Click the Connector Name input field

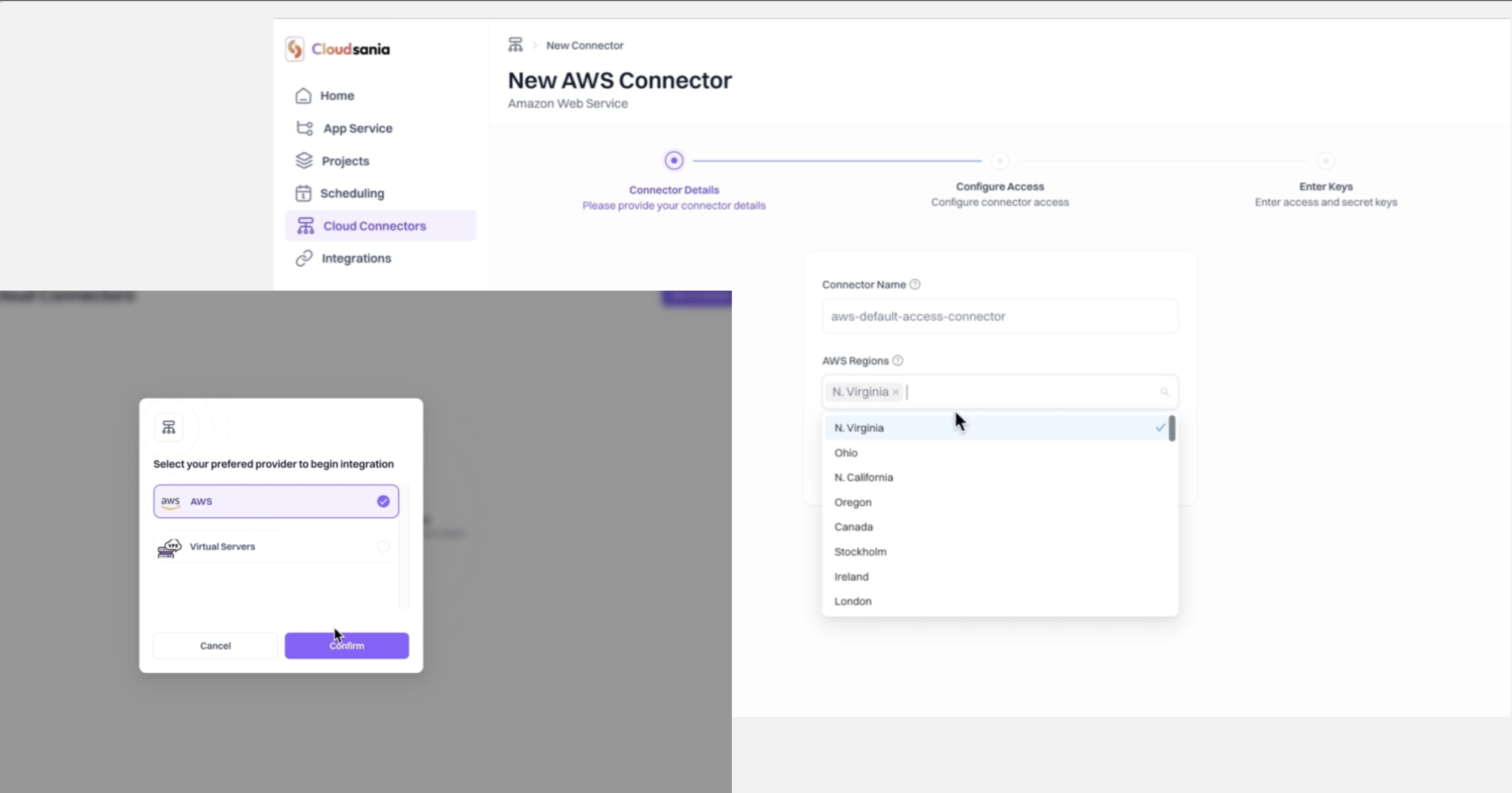(999, 317)
